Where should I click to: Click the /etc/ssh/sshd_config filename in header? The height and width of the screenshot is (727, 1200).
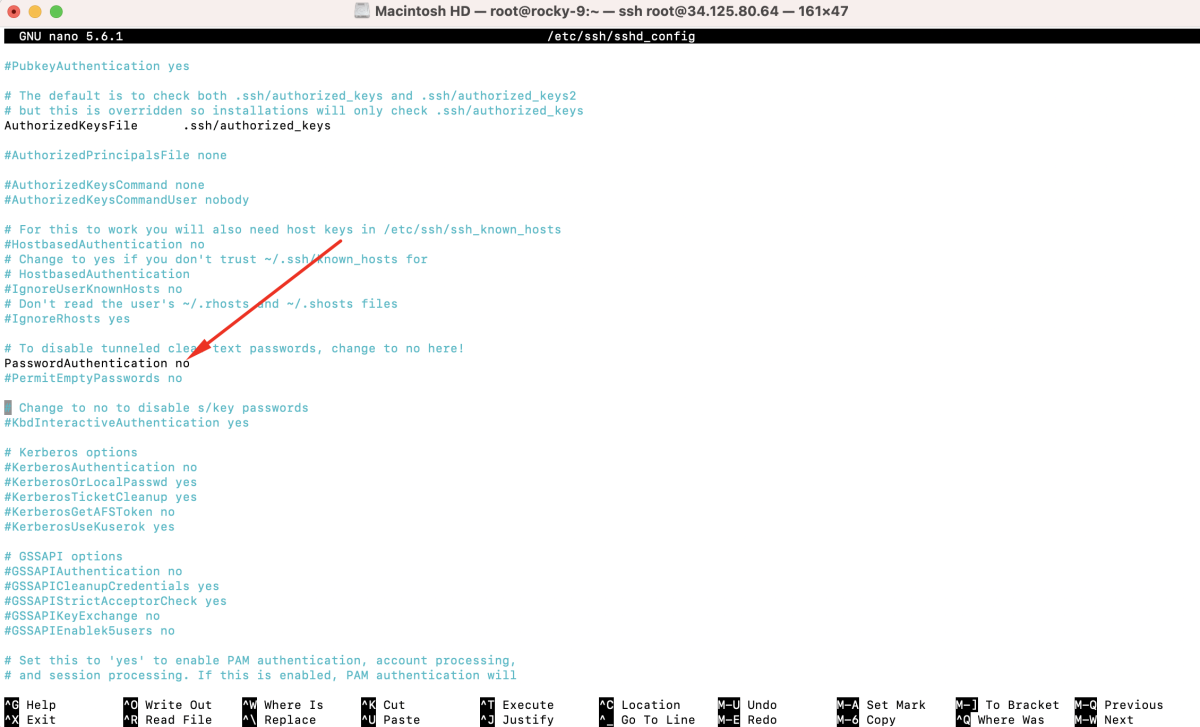click(x=621, y=36)
